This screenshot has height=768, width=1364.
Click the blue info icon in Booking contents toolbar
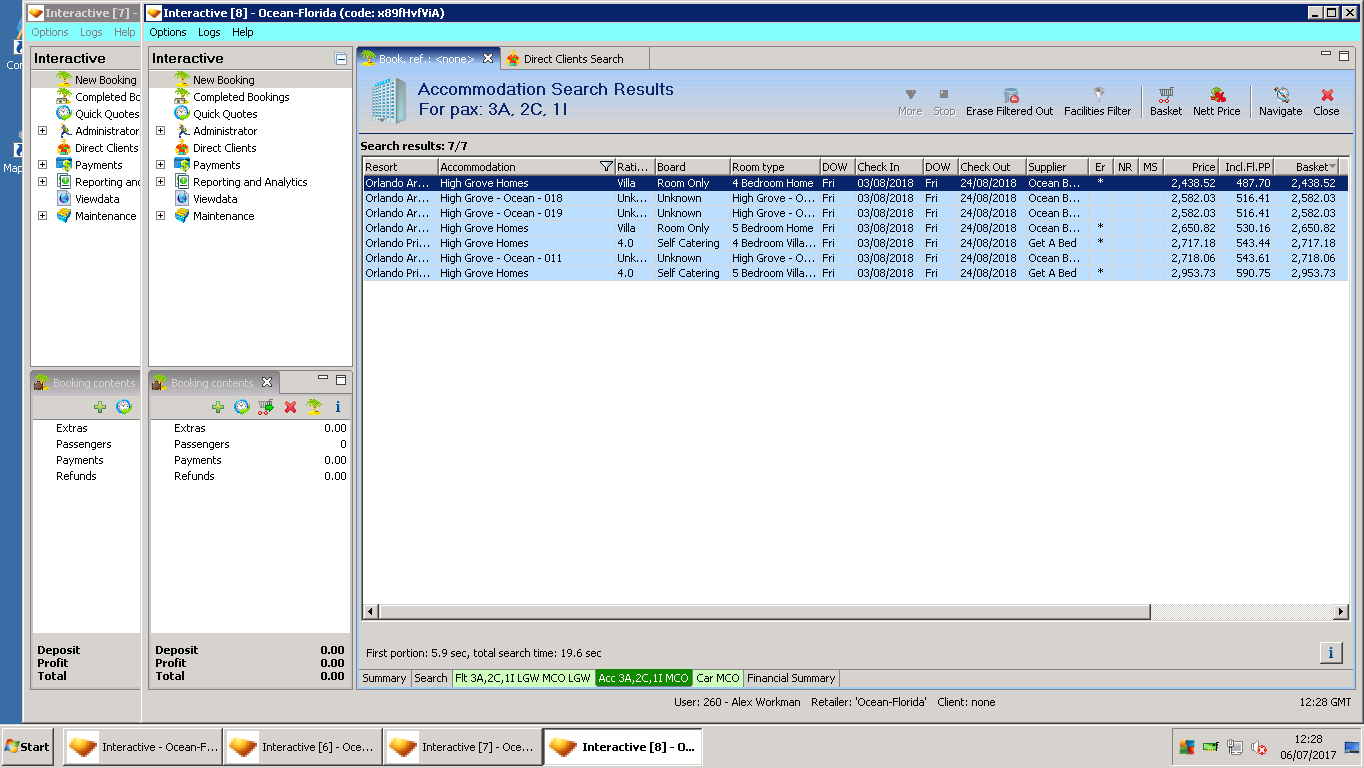click(338, 407)
